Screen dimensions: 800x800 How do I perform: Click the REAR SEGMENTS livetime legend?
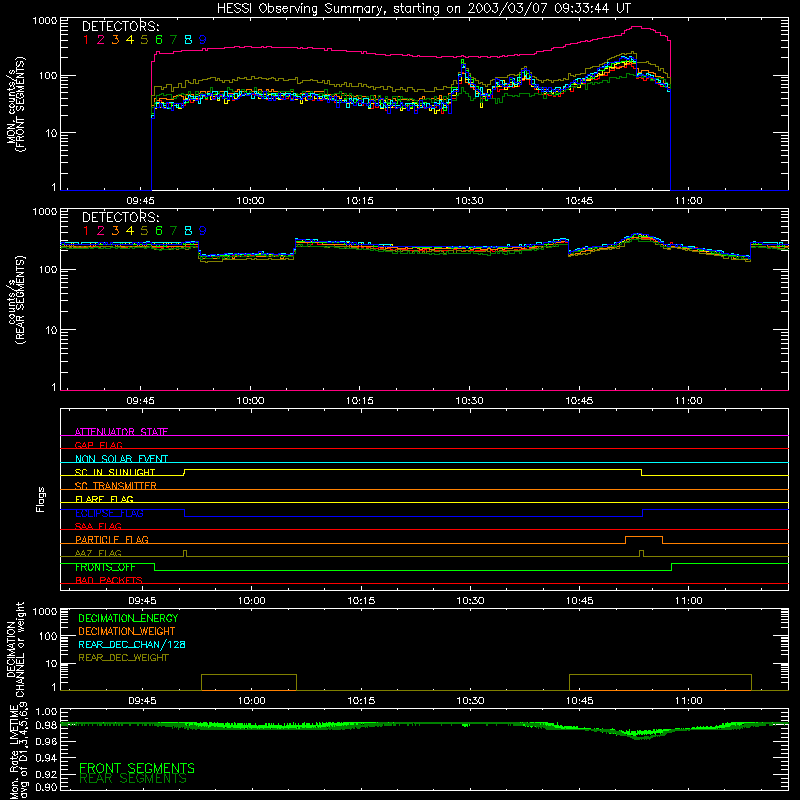(133, 779)
